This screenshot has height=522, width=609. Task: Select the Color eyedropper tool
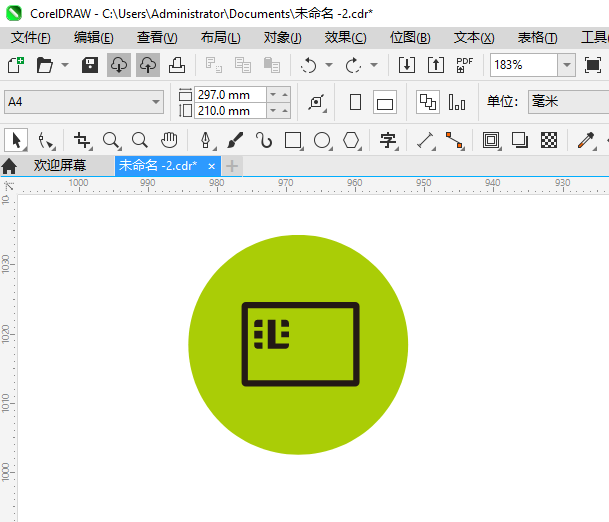[x=586, y=140]
